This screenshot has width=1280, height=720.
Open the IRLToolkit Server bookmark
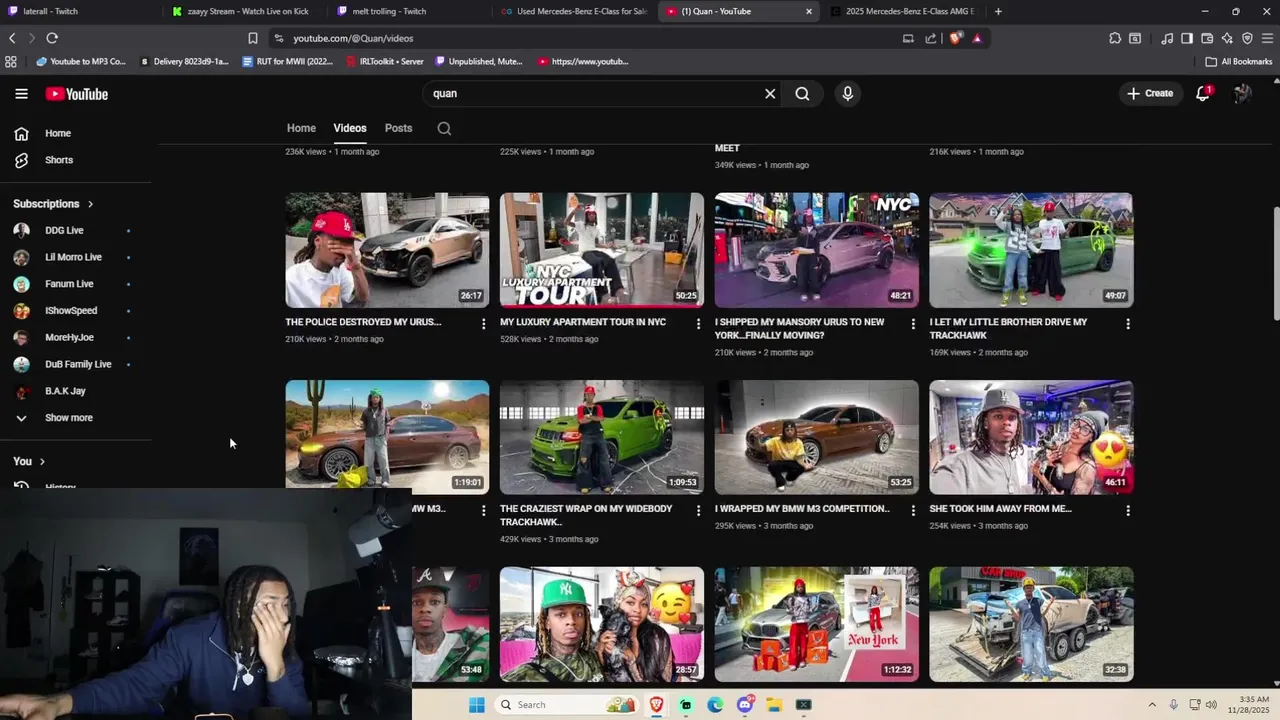[x=385, y=61]
